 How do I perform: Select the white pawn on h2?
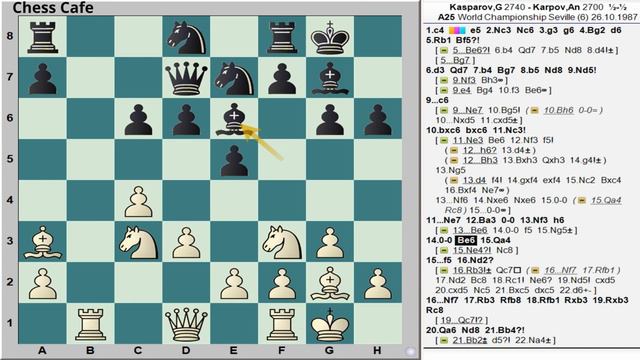[378, 284]
